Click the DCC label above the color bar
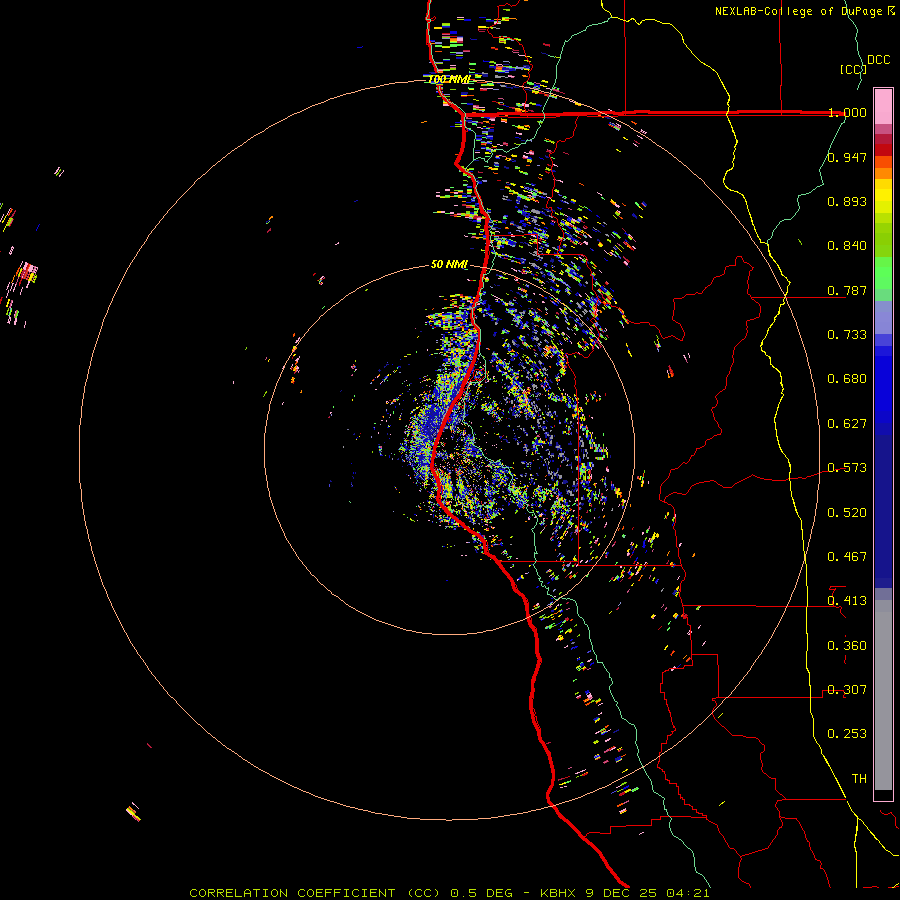Viewport: 900px width, 900px height. click(878, 60)
